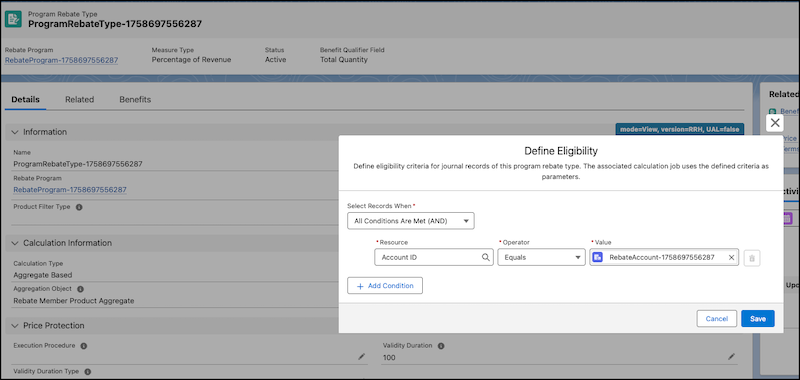Click 'Rebate Member Product Aggregate' value
This screenshot has width=800, height=380.
coord(74,301)
